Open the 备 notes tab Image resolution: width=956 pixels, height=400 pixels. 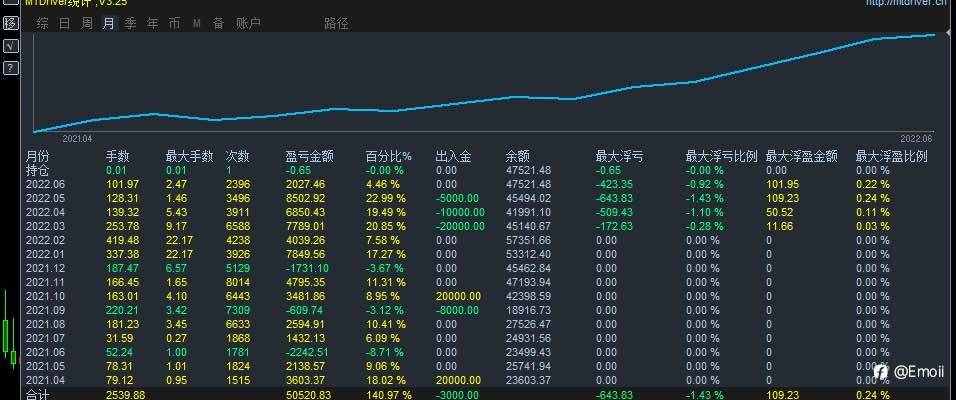[x=218, y=24]
